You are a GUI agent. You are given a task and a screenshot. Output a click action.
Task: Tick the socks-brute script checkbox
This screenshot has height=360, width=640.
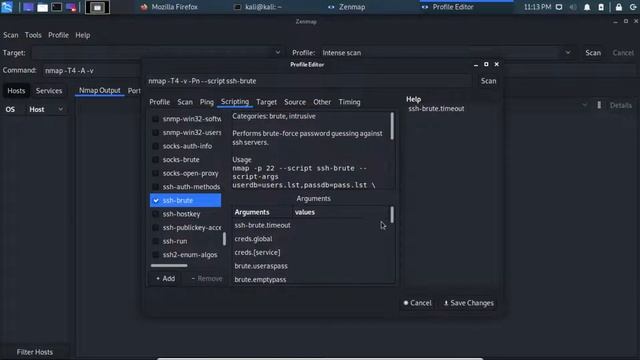(156, 160)
